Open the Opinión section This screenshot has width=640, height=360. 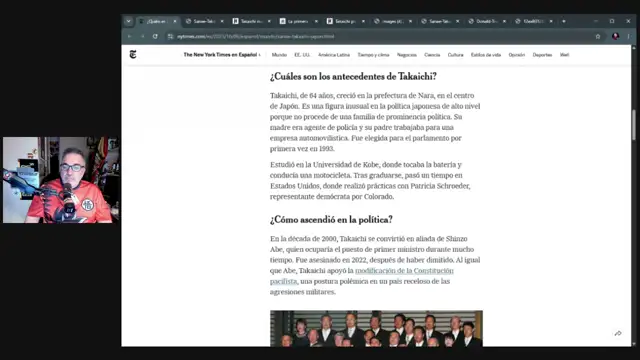(x=517, y=55)
